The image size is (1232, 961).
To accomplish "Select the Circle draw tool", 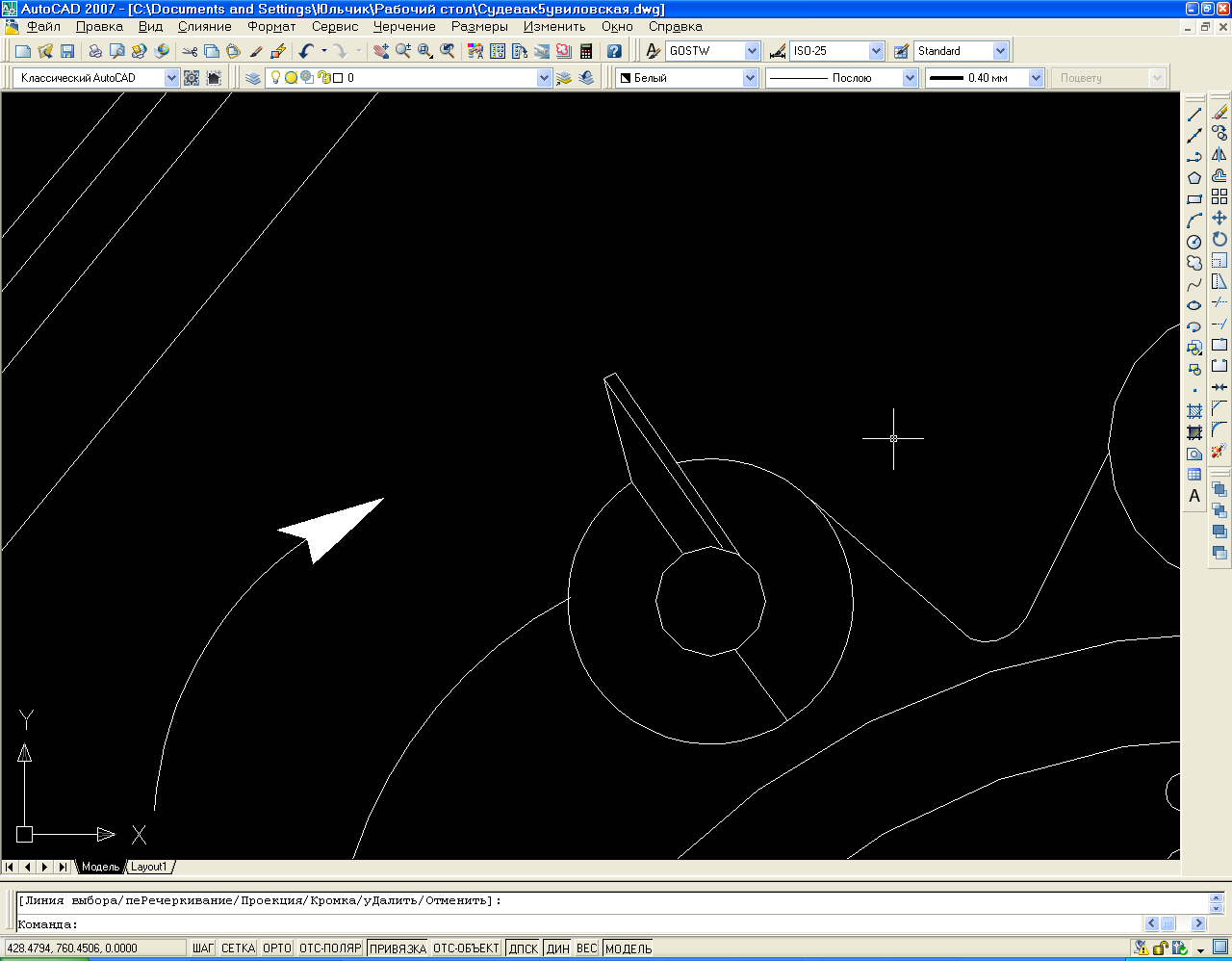I will [x=1194, y=242].
